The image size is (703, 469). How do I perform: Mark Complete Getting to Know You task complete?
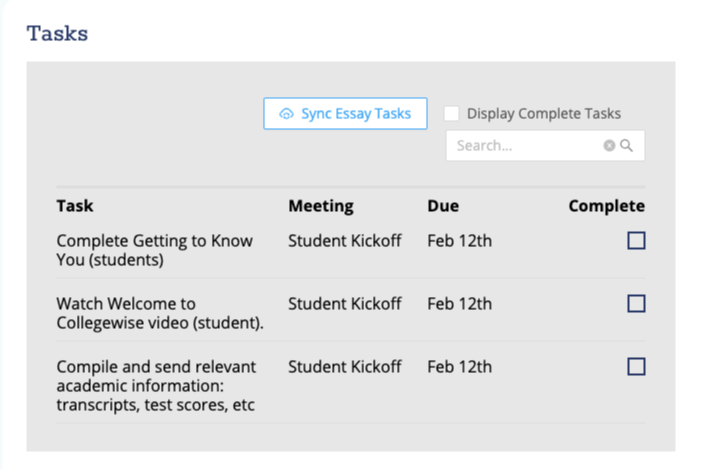[x=636, y=241]
